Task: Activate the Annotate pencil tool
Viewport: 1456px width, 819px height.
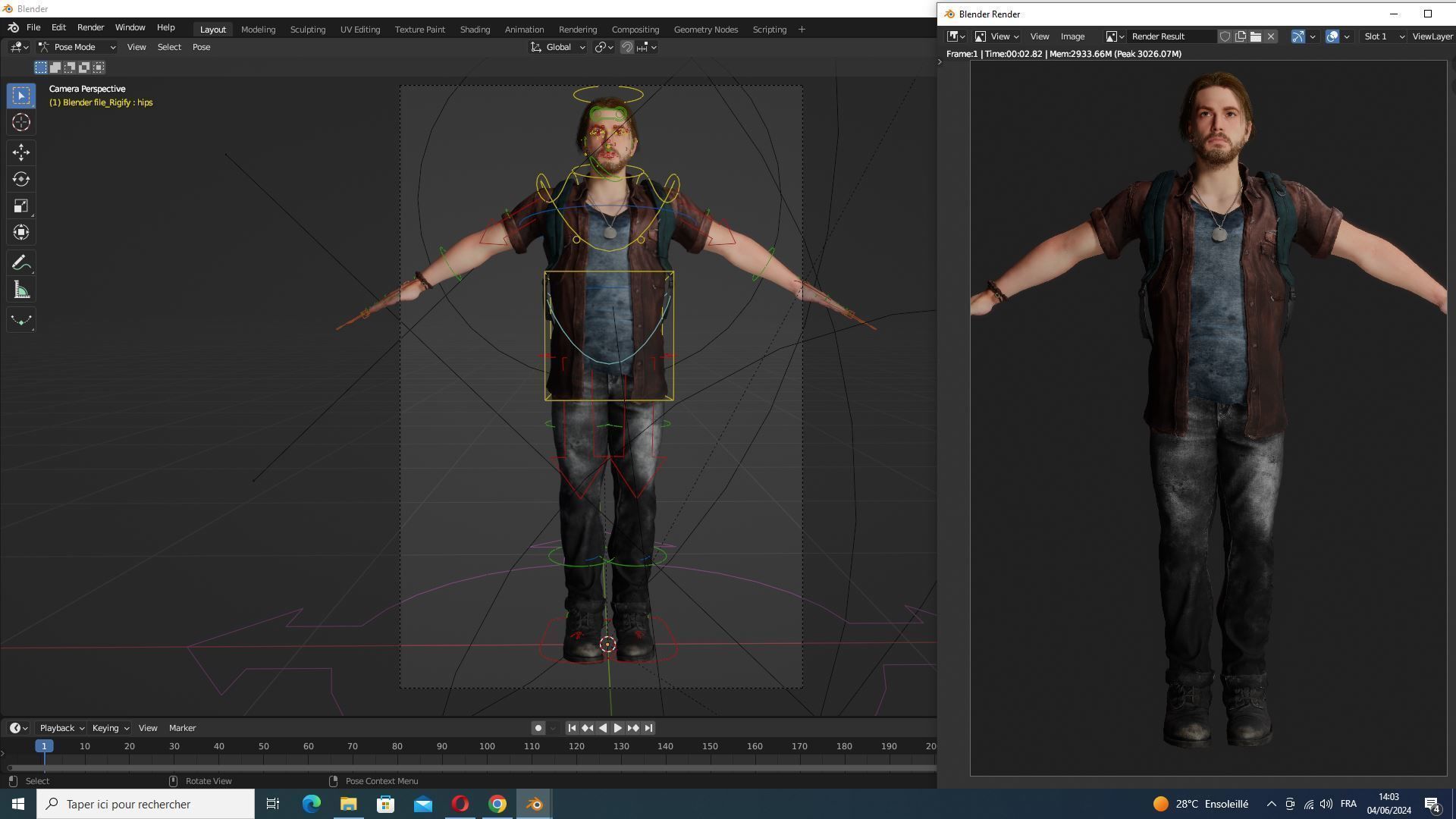Action: [x=21, y=263]
